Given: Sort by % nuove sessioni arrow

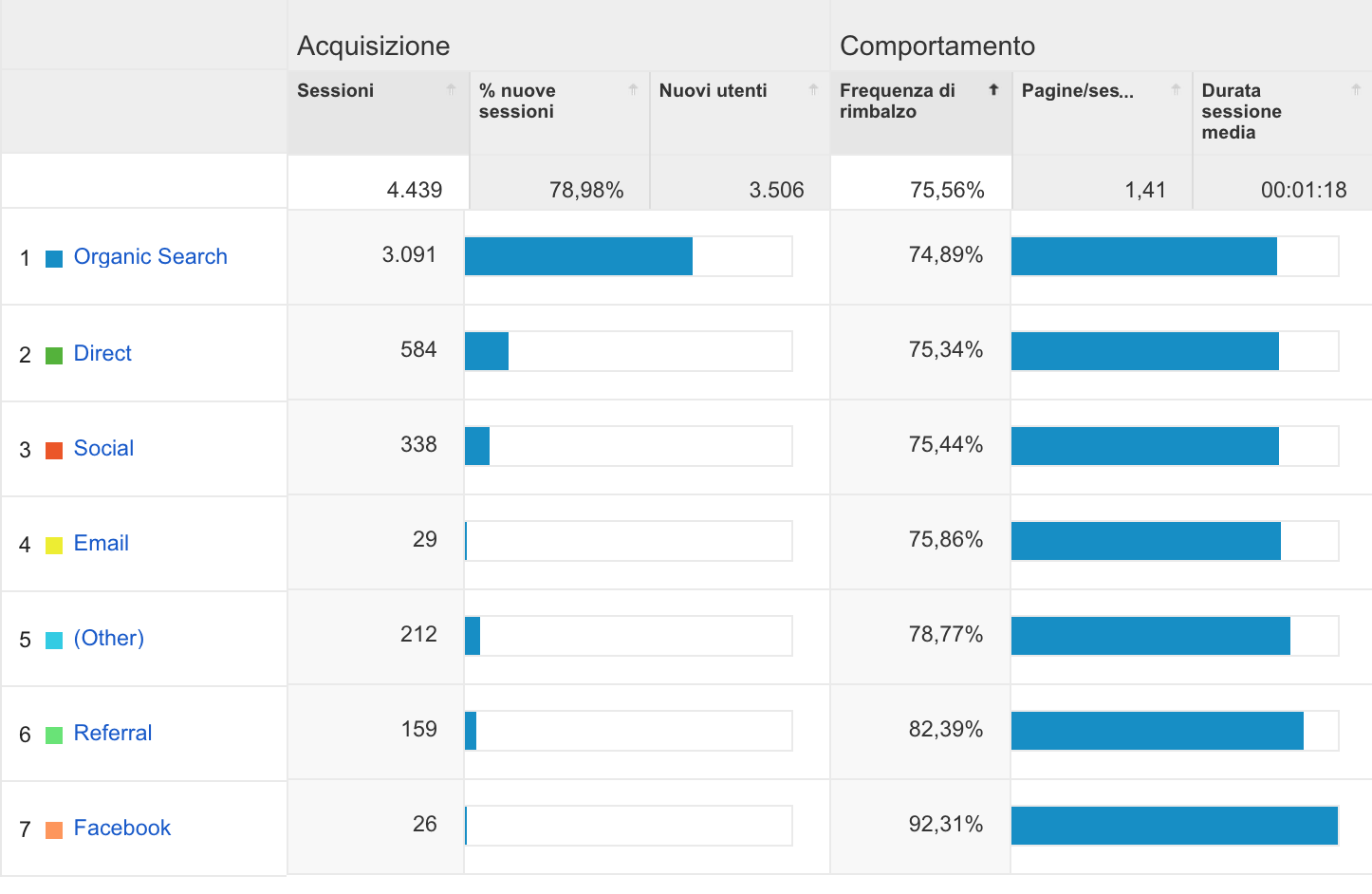Looking at the screenshot, I should pyautogui.click(x=633, y=90).
